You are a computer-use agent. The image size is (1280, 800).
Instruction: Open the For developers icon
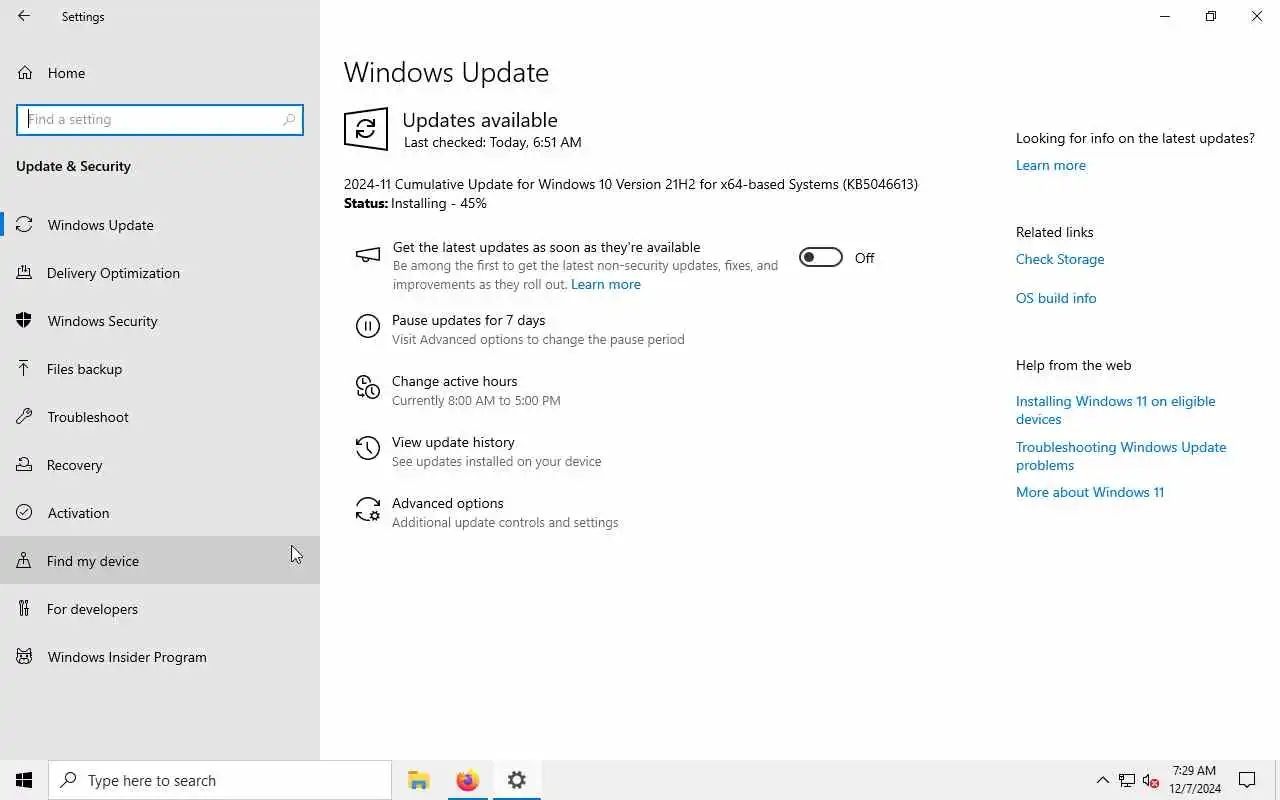pyautogui.click(x=25, y=609)
